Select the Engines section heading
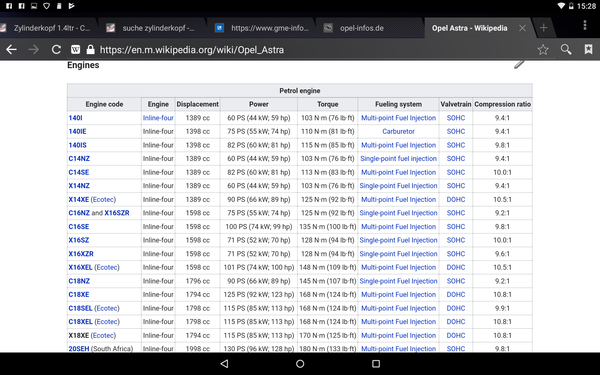The image size is (600, 375). 83,65
